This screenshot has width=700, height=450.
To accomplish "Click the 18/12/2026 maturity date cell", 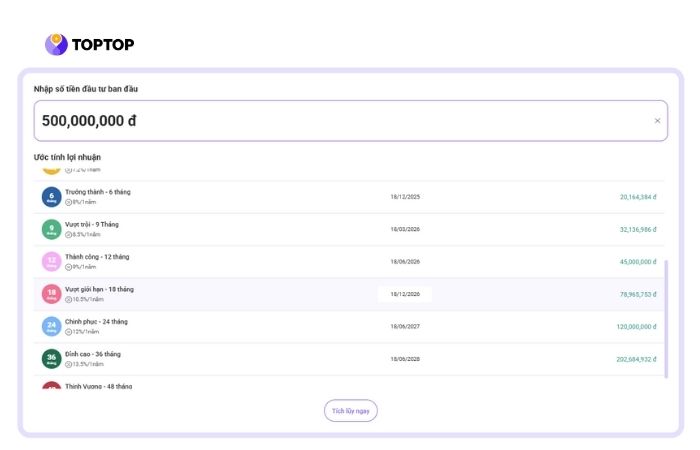I will click(x=404, y=294).
